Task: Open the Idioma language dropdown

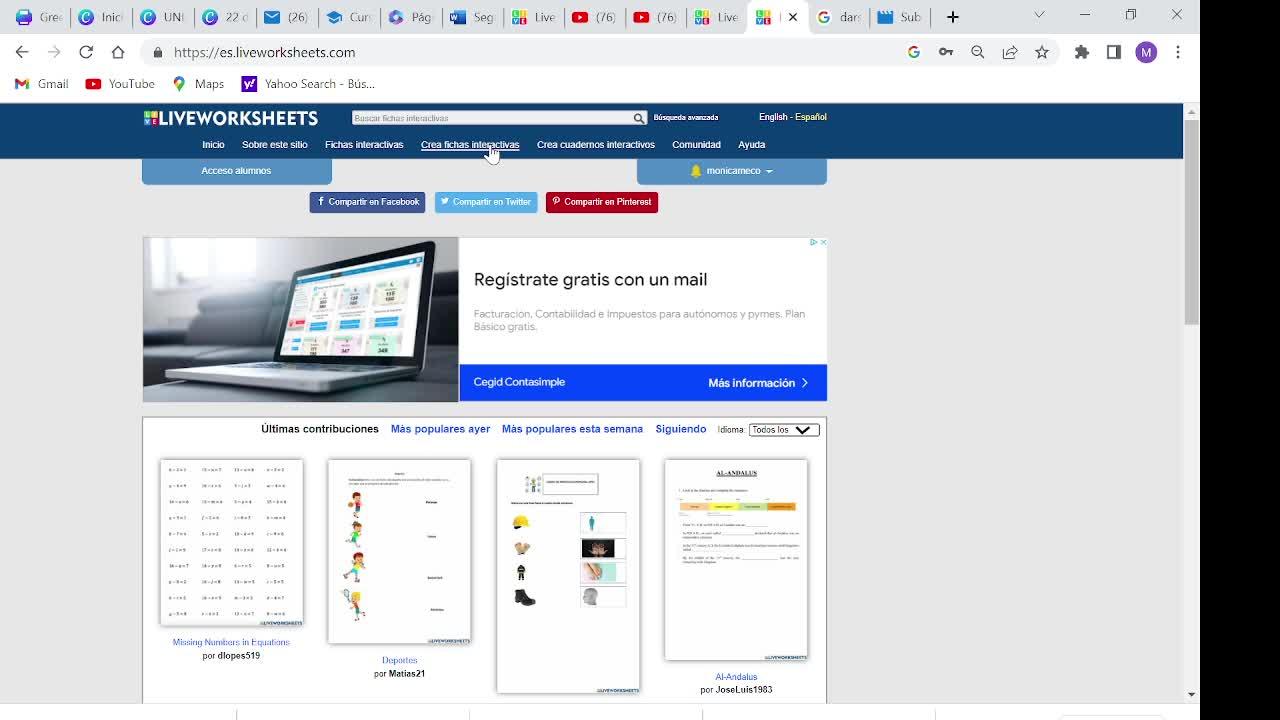Action: (x=784, y=430)
